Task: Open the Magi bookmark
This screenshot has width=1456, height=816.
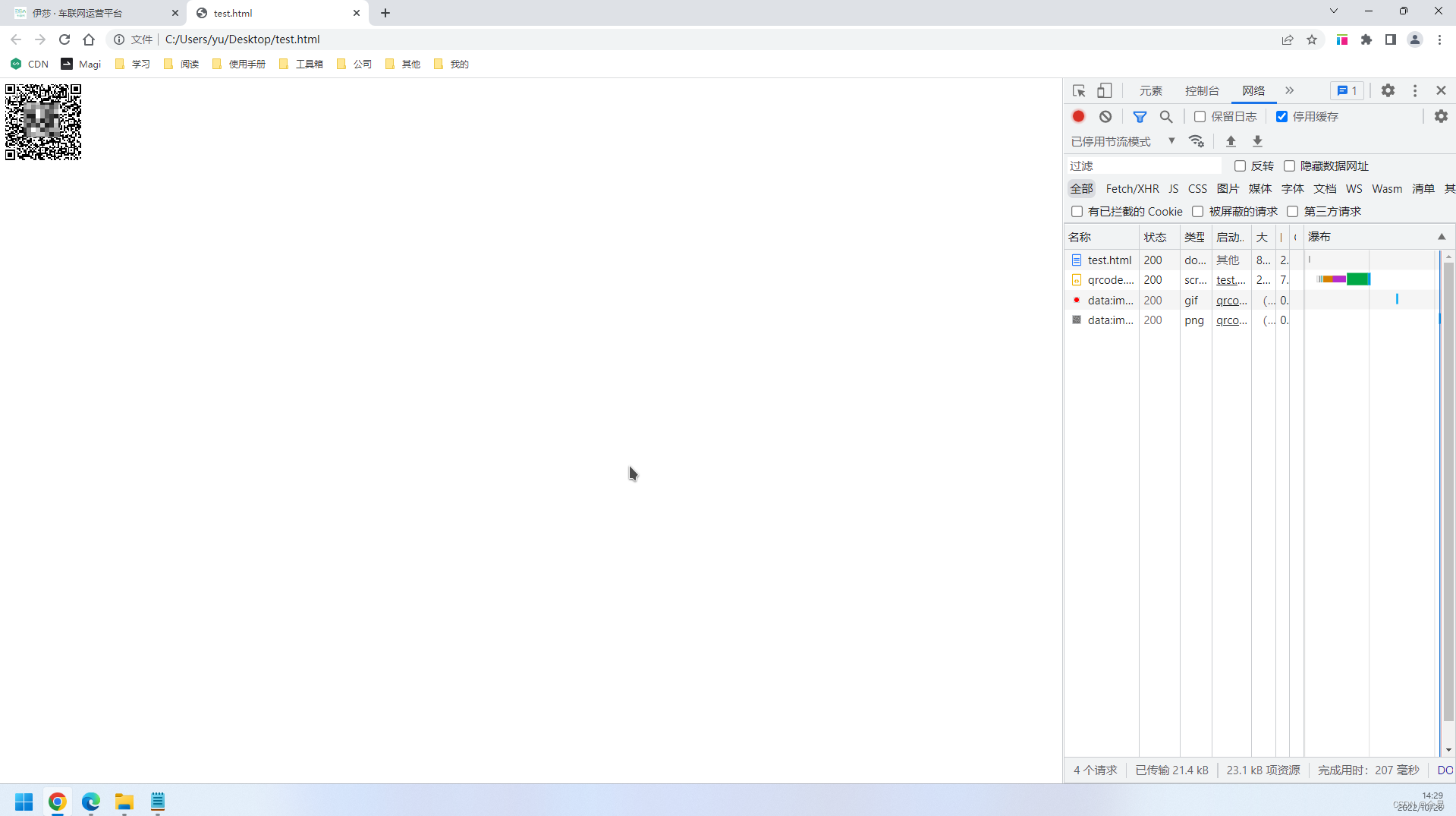Action: [x=81, y=64]
